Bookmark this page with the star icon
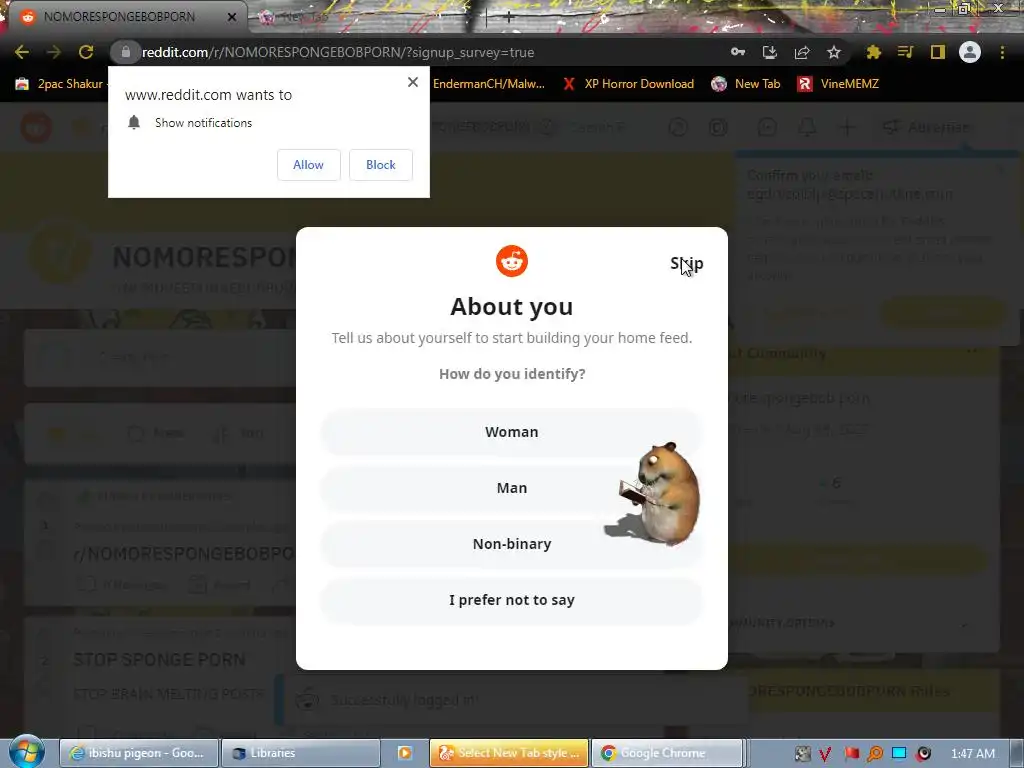 coord(834,52)
